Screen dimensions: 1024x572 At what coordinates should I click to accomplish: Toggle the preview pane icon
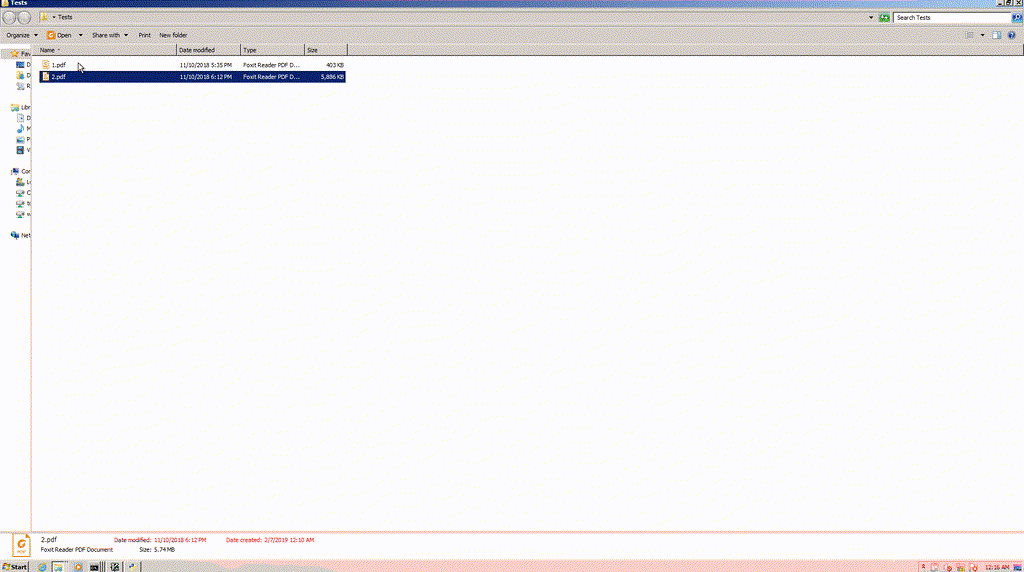[x=997, y=35]
